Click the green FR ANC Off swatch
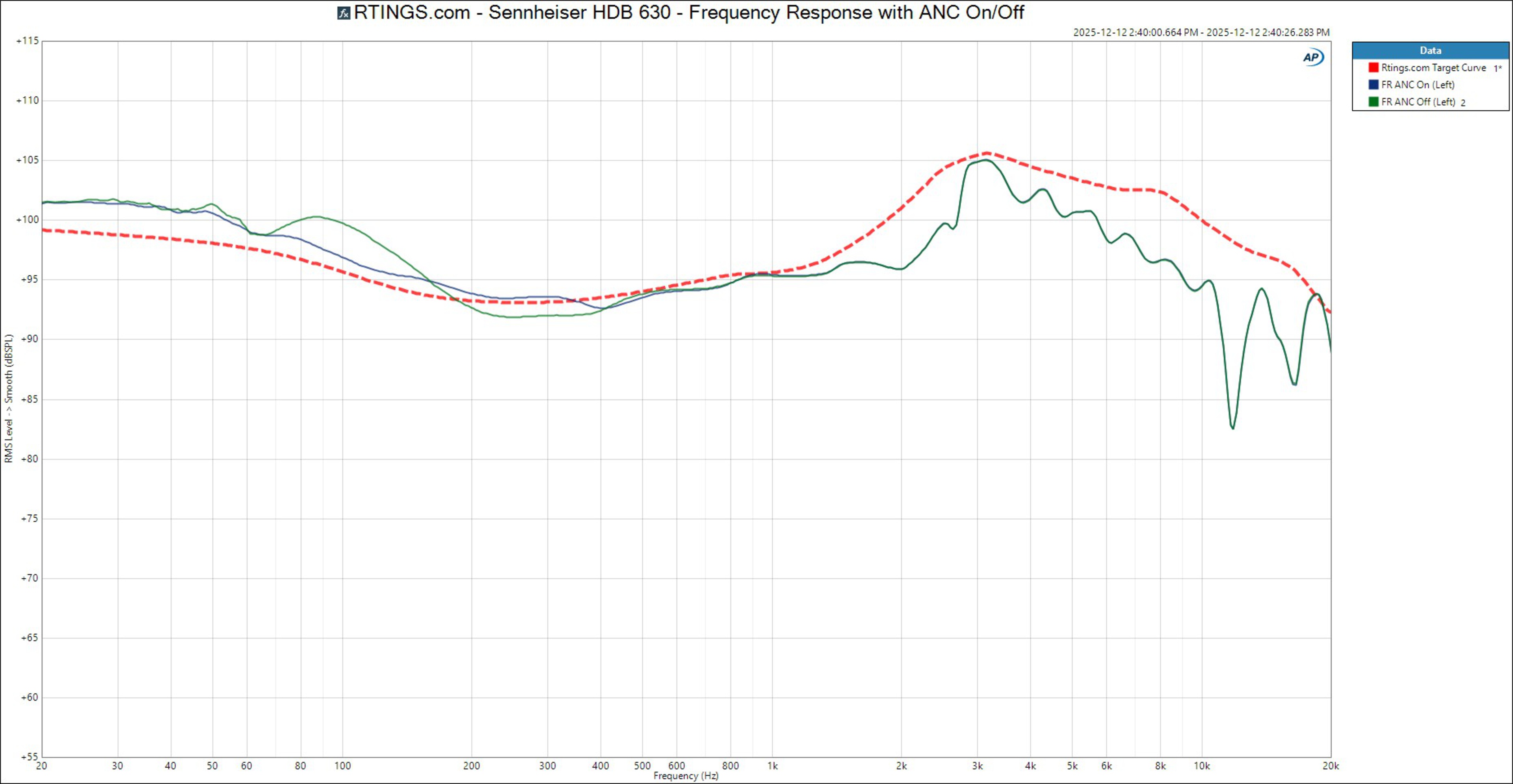Image resolution: width=1513 pixels, height=784 pixels. (x=1373, y=102)
